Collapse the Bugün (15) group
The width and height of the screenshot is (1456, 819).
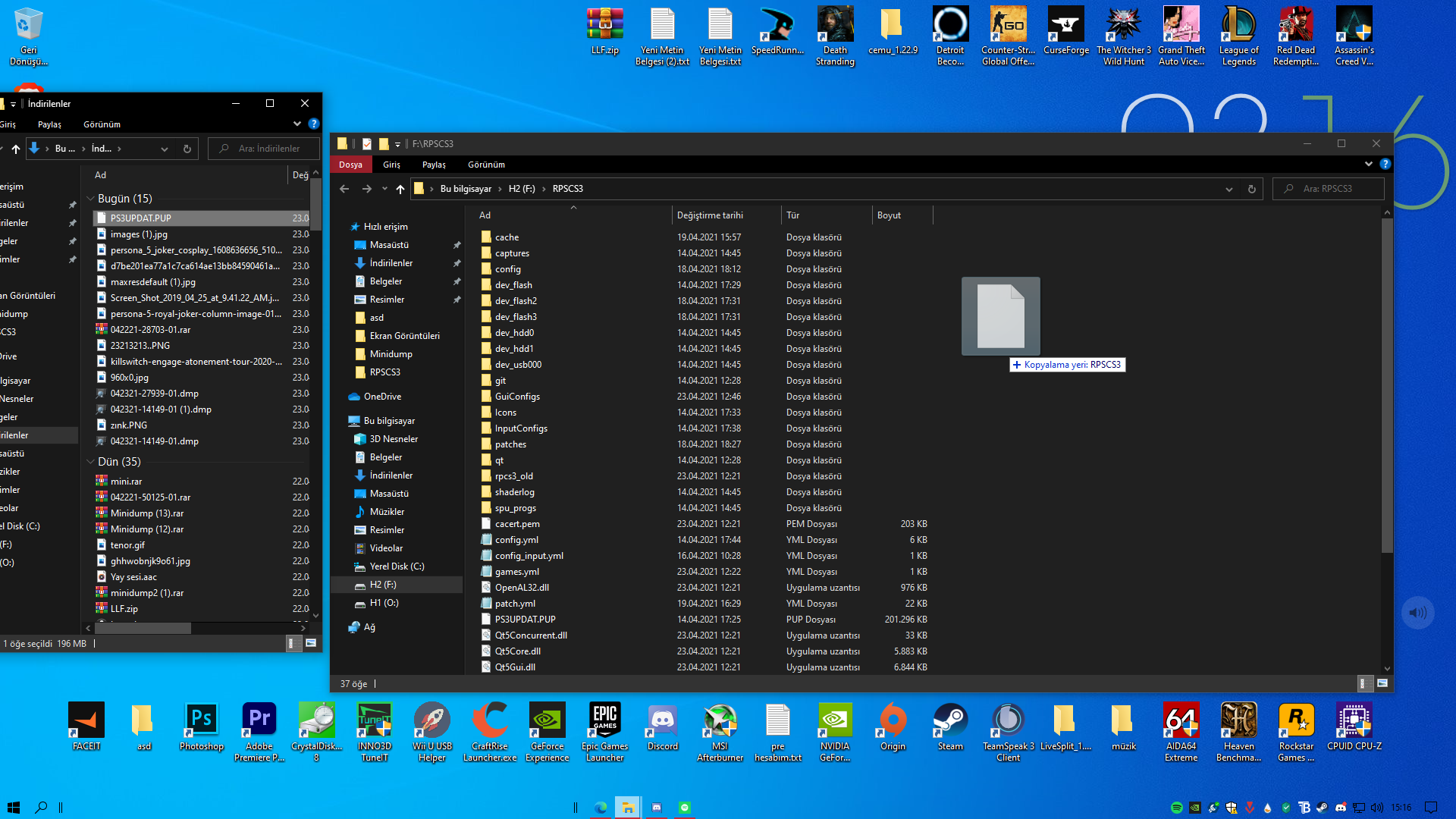click(90, 199)
